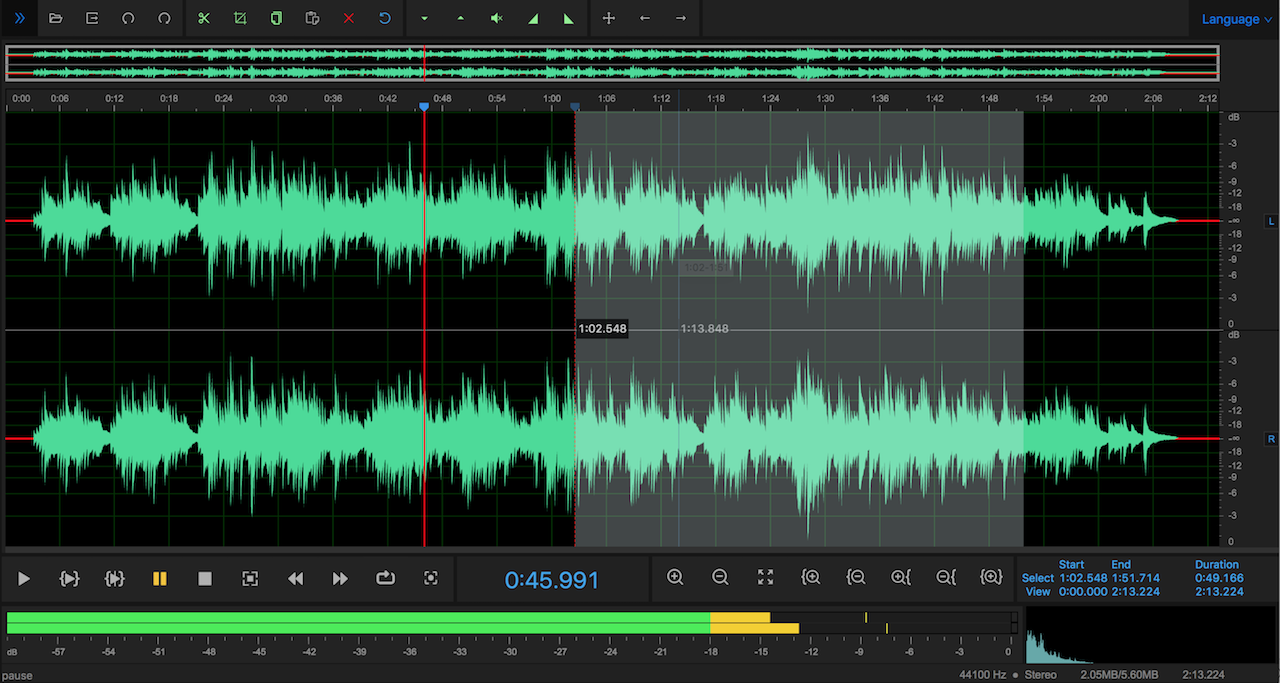This screenshot has width=1280, height=683.
Task: Copy the selected audio
Action: 276,18
